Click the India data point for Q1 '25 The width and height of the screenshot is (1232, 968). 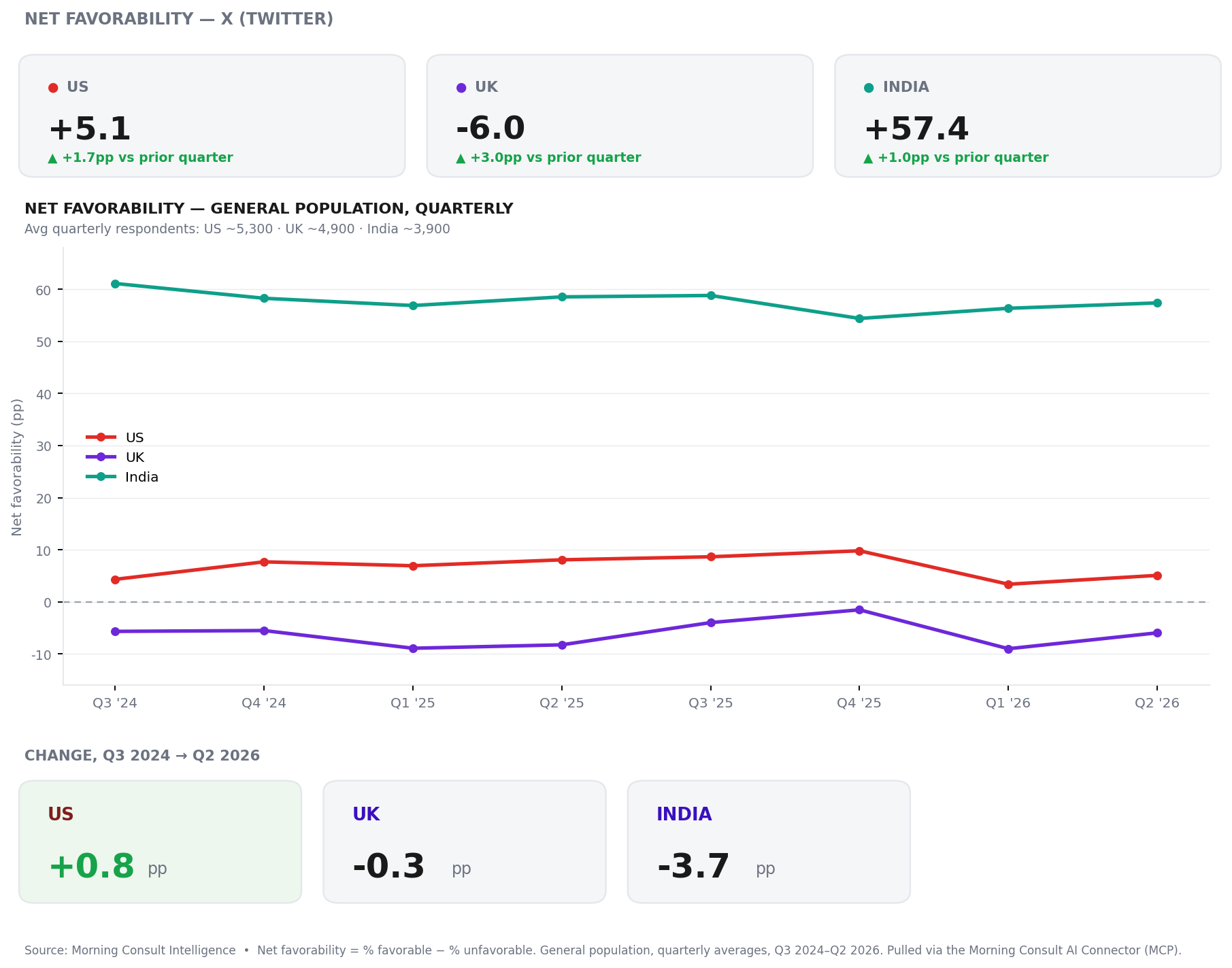413,305
